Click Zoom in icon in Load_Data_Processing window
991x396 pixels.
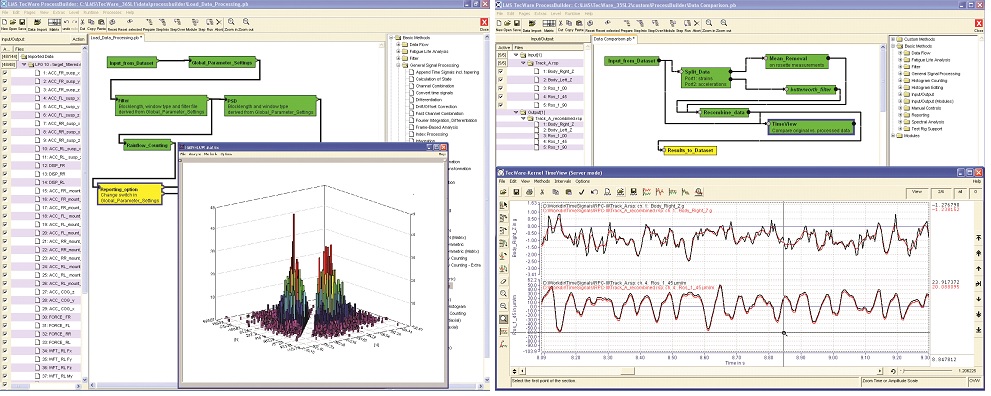pos(231,22)
